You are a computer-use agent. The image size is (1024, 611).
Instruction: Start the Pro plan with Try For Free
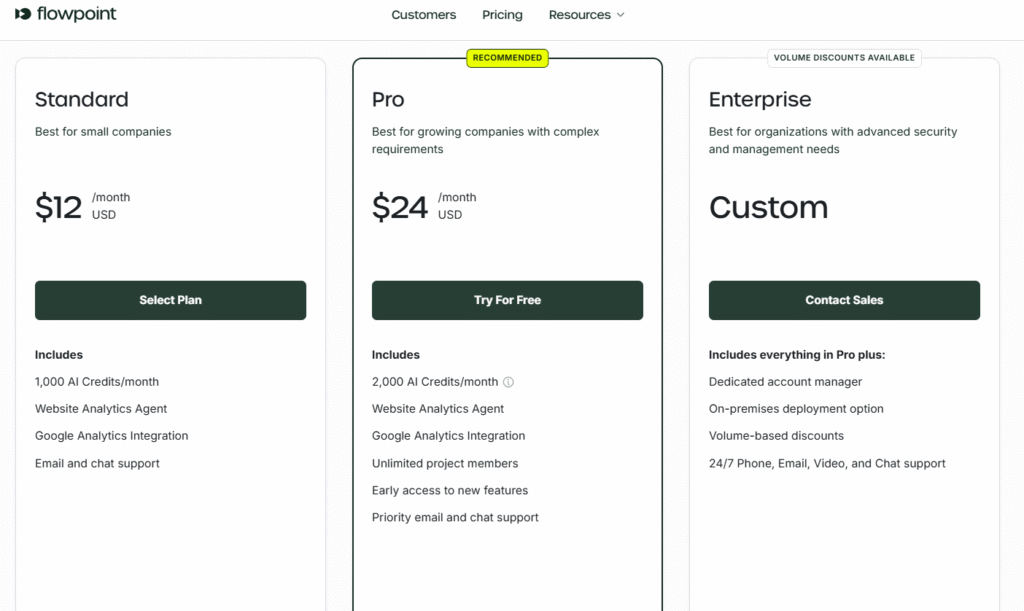[x=507, y=300]
